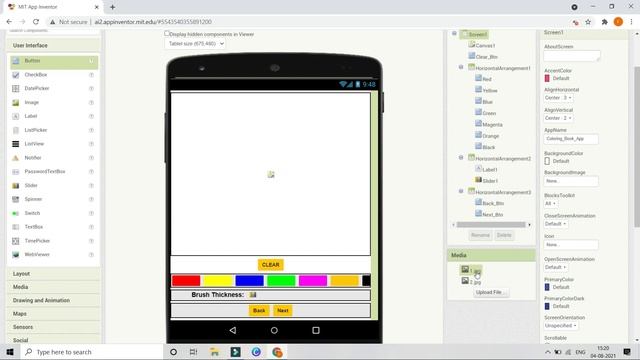Click the CLEAR button in the viewer
640x360 pixels.
[271, 265]
